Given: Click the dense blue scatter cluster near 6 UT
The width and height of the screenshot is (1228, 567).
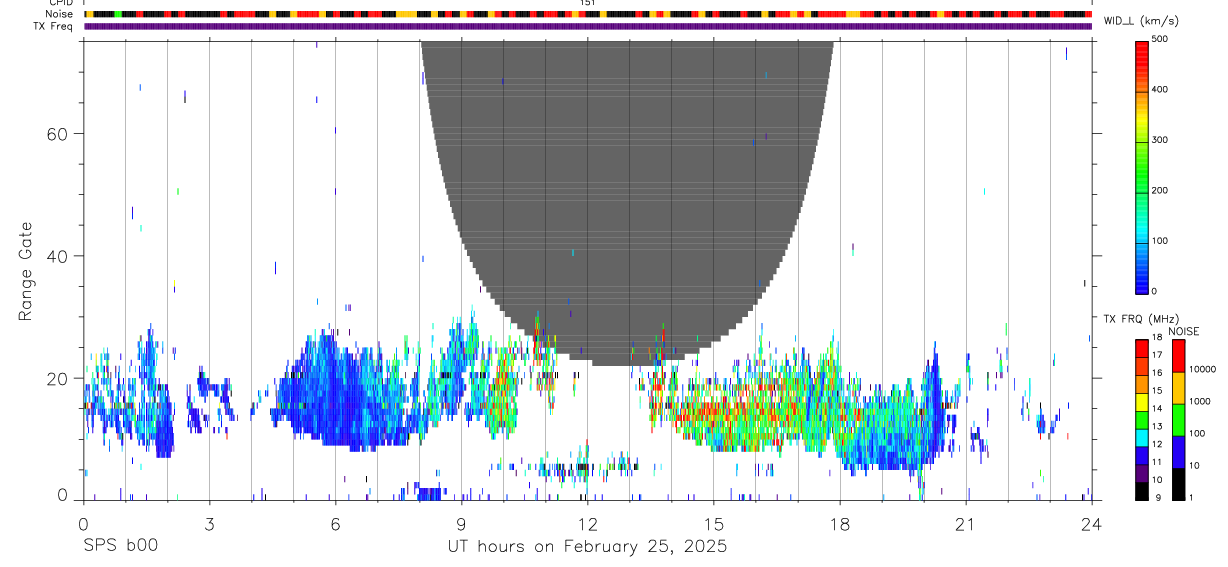Looking at the screenshot, I should click(x=340, y=395).
